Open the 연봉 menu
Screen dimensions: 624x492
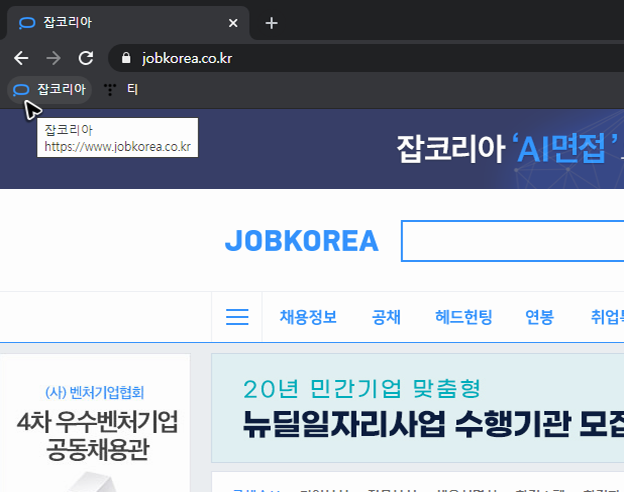(x=540, y=317)
